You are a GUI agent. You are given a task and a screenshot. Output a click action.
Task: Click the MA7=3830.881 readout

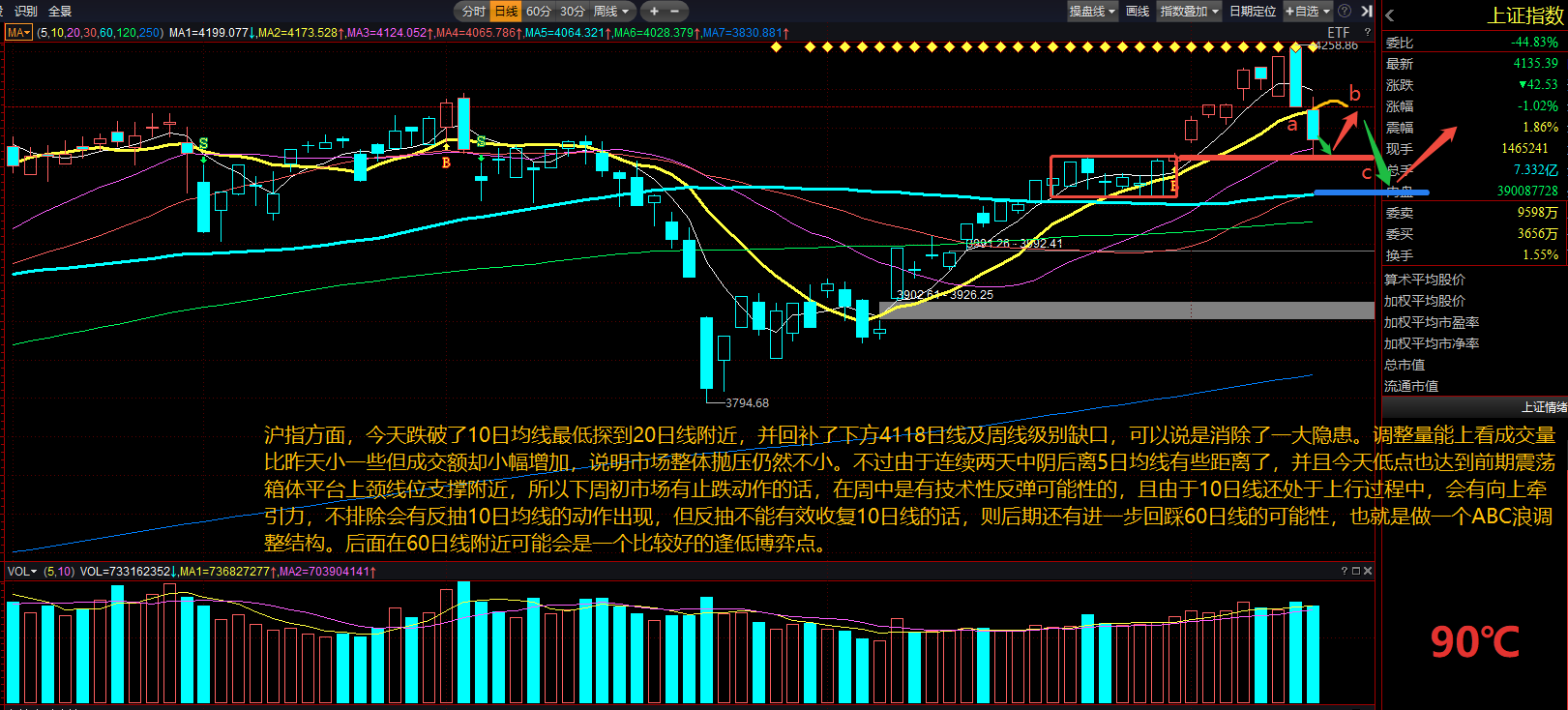[x=746, y=32]
